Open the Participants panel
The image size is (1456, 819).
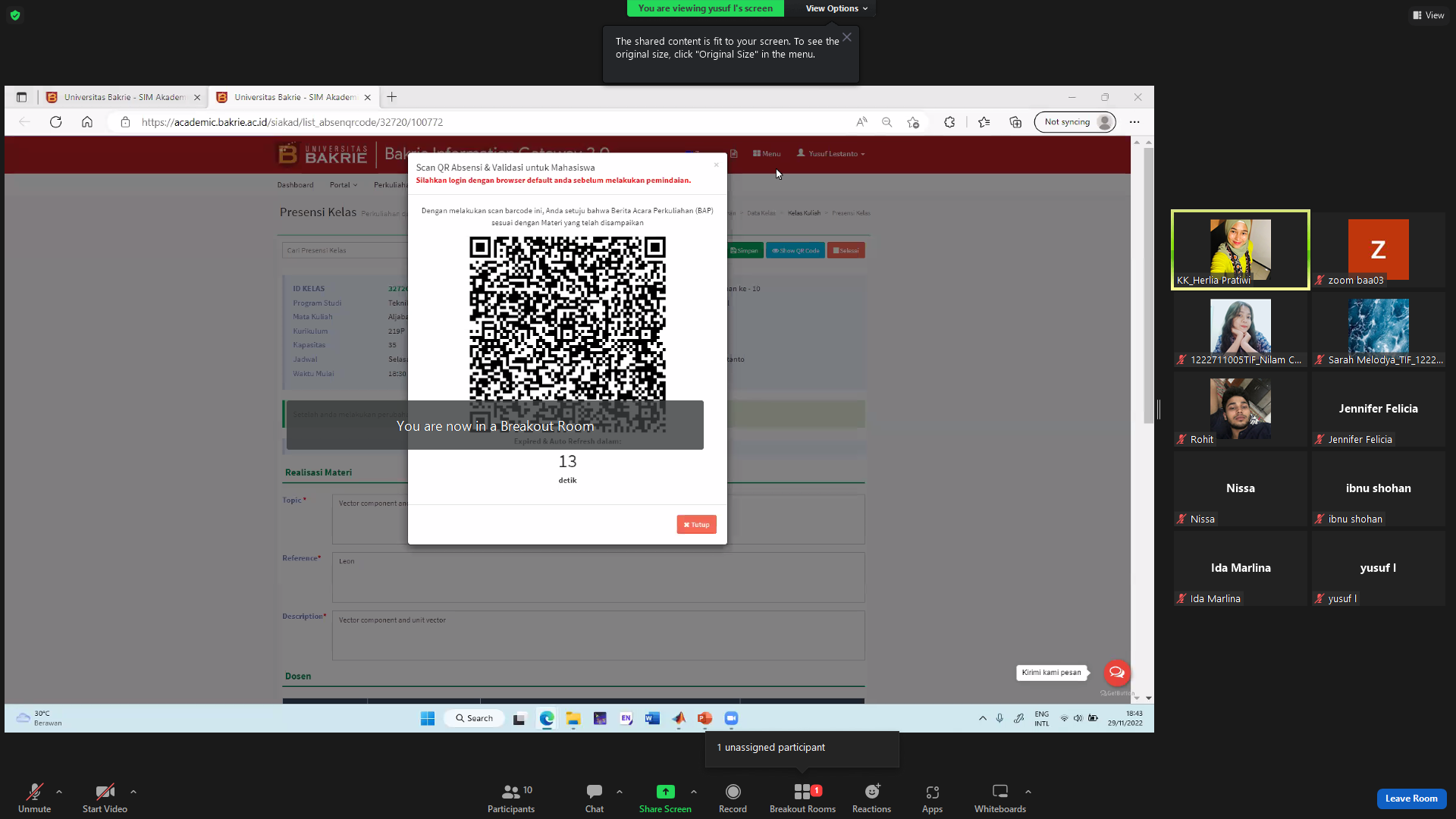point(511,798)
